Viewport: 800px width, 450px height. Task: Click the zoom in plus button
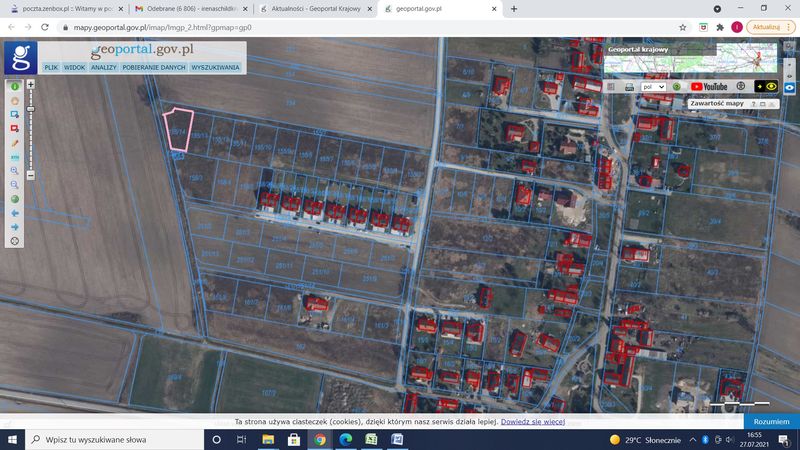(x=31, y=85)
